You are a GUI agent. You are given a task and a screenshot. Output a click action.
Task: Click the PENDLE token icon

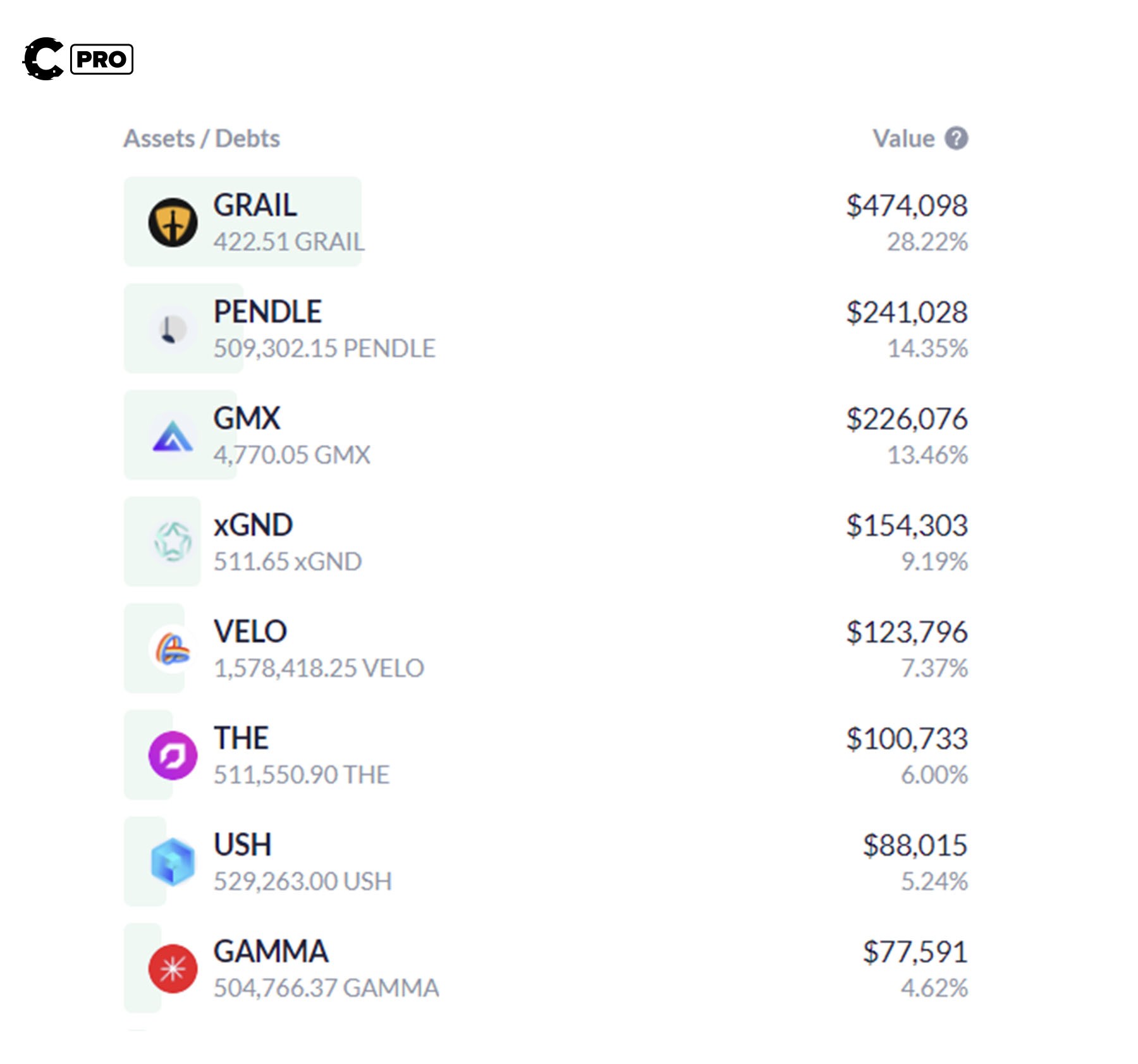coord(171,329)
